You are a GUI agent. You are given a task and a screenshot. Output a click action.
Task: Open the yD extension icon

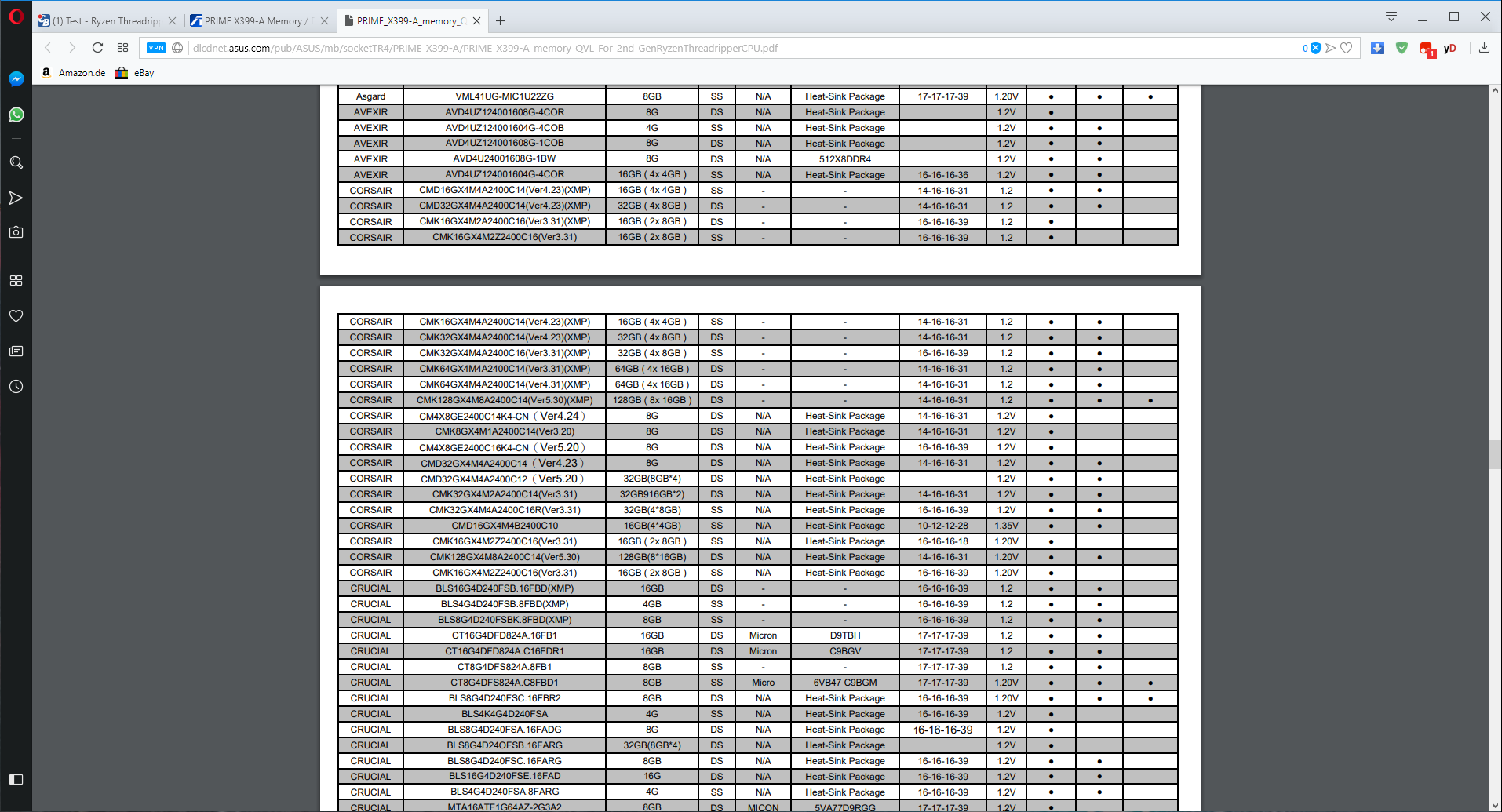(1450, 48)
